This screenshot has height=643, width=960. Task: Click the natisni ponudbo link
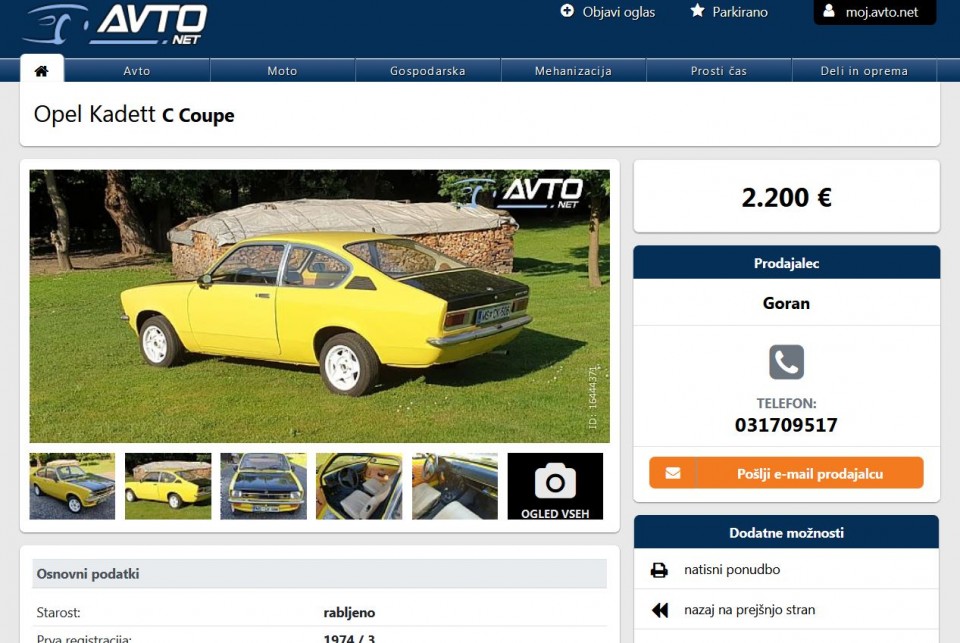coord(732,568)
